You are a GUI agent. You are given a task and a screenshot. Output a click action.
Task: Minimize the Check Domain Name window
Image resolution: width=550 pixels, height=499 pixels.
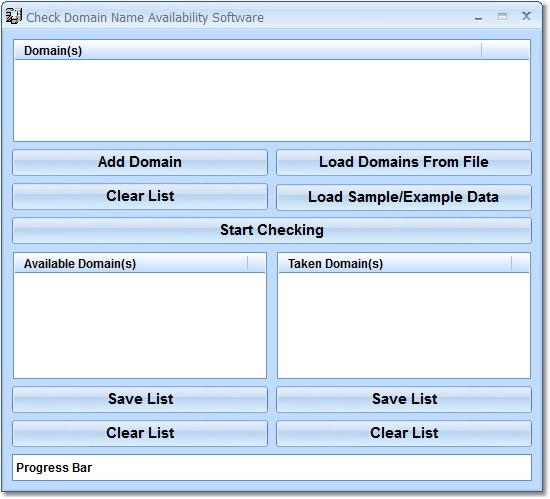pyautogui.click(x=478, y=18)
